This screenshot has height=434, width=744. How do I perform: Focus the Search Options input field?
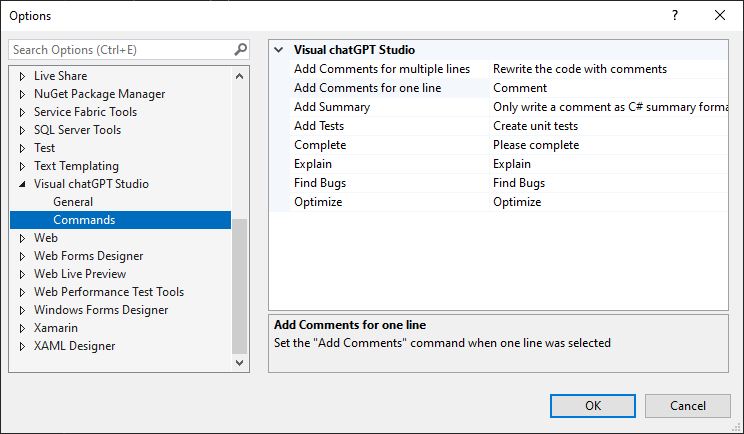click(x=120, y=49)
